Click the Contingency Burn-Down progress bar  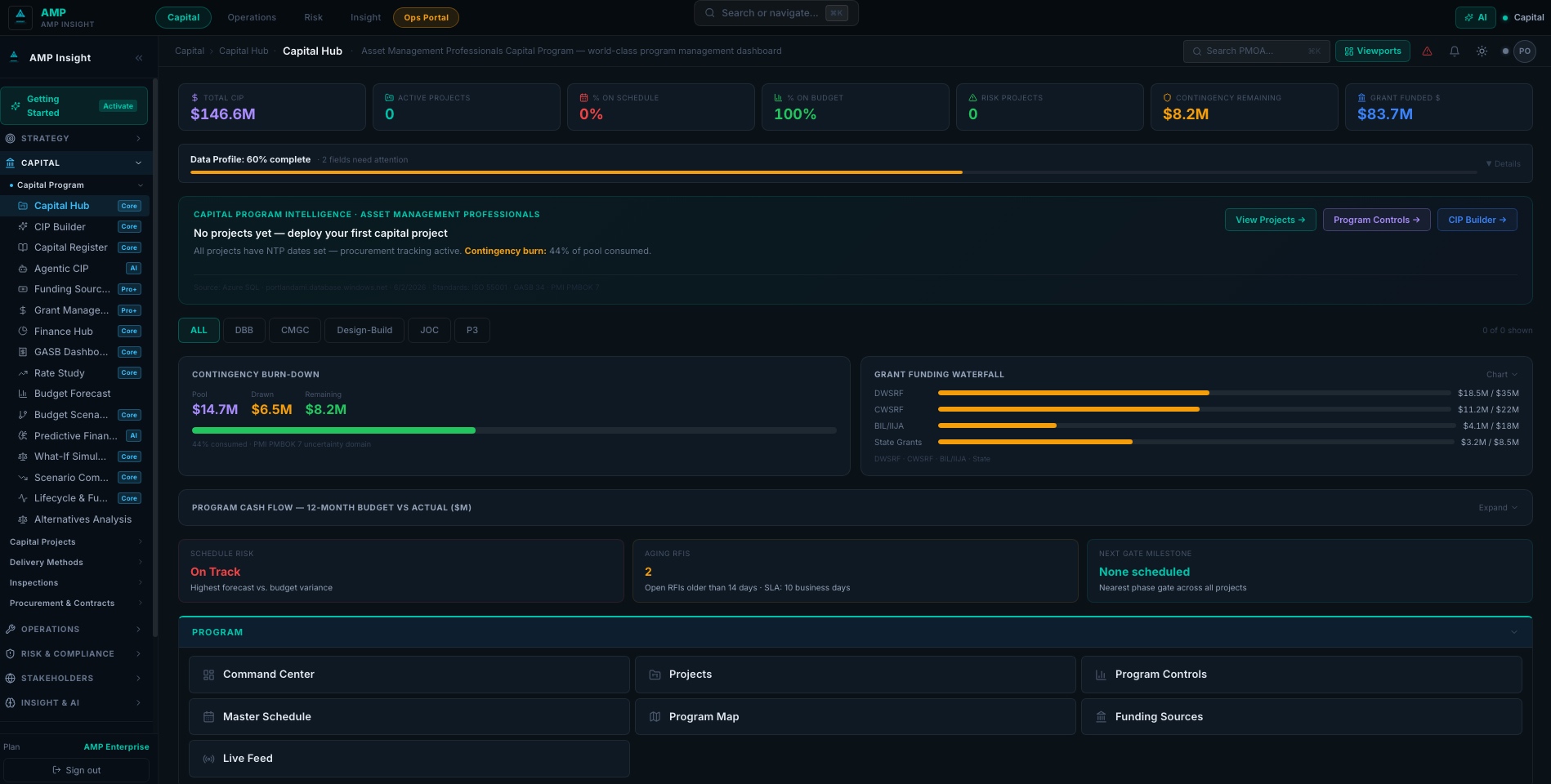point(514,430)
